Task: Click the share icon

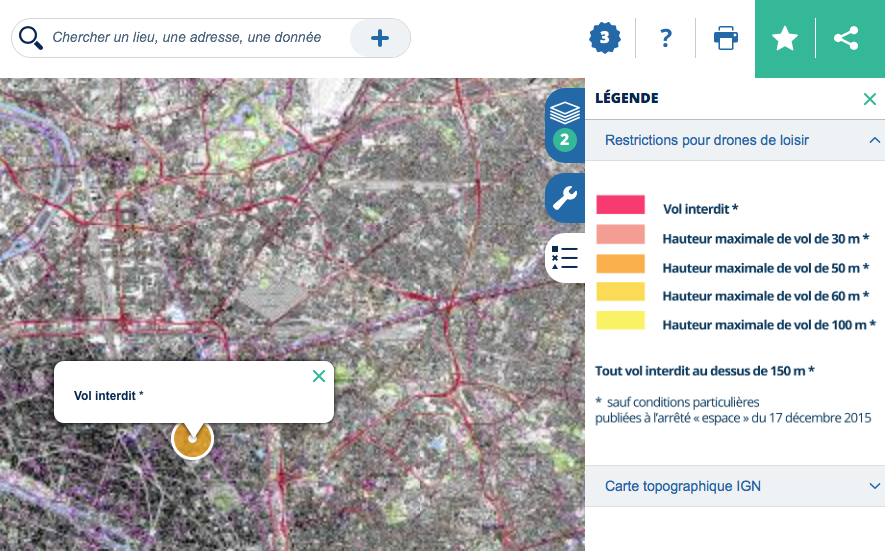Action: click(x=846, y=38)
